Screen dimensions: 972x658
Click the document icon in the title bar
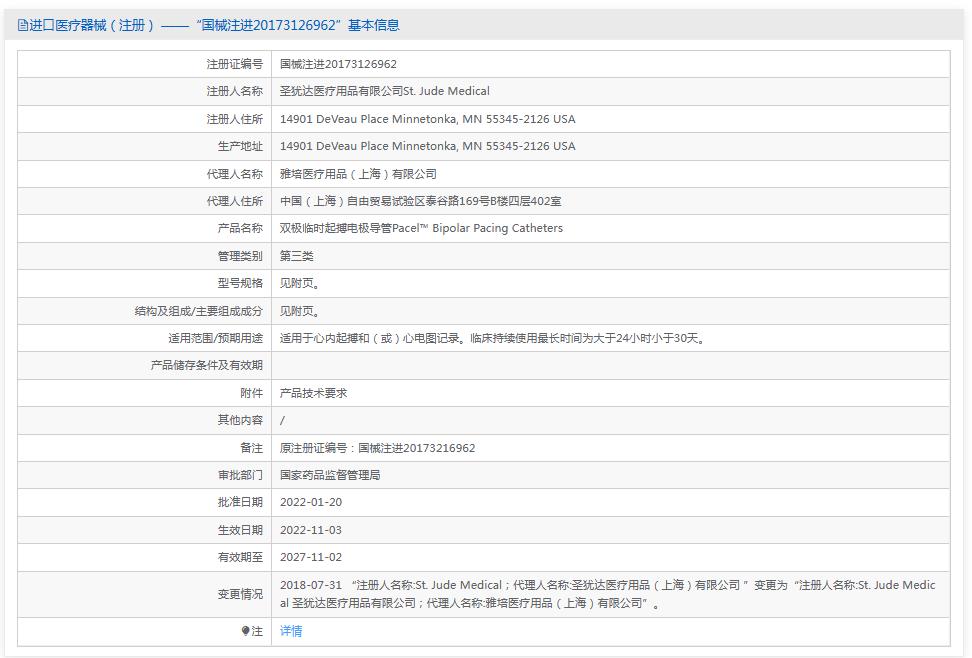[x=22, y=25]
